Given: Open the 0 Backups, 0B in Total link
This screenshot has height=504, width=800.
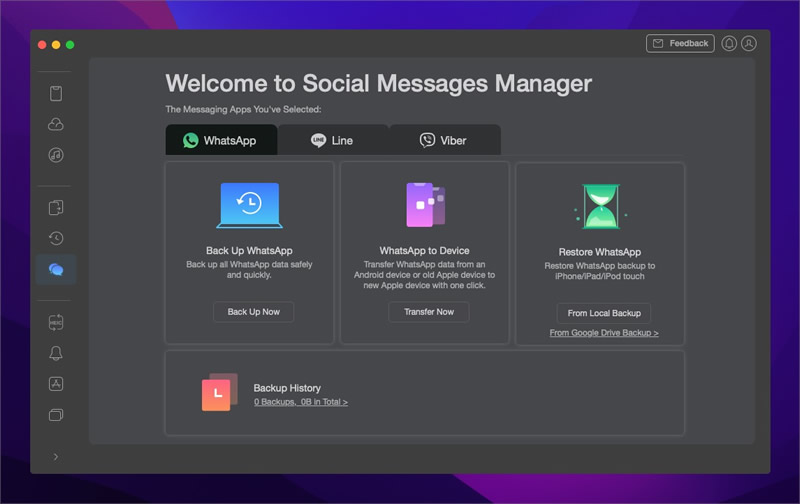Looking at the screenshot, I should coord(301,402).
